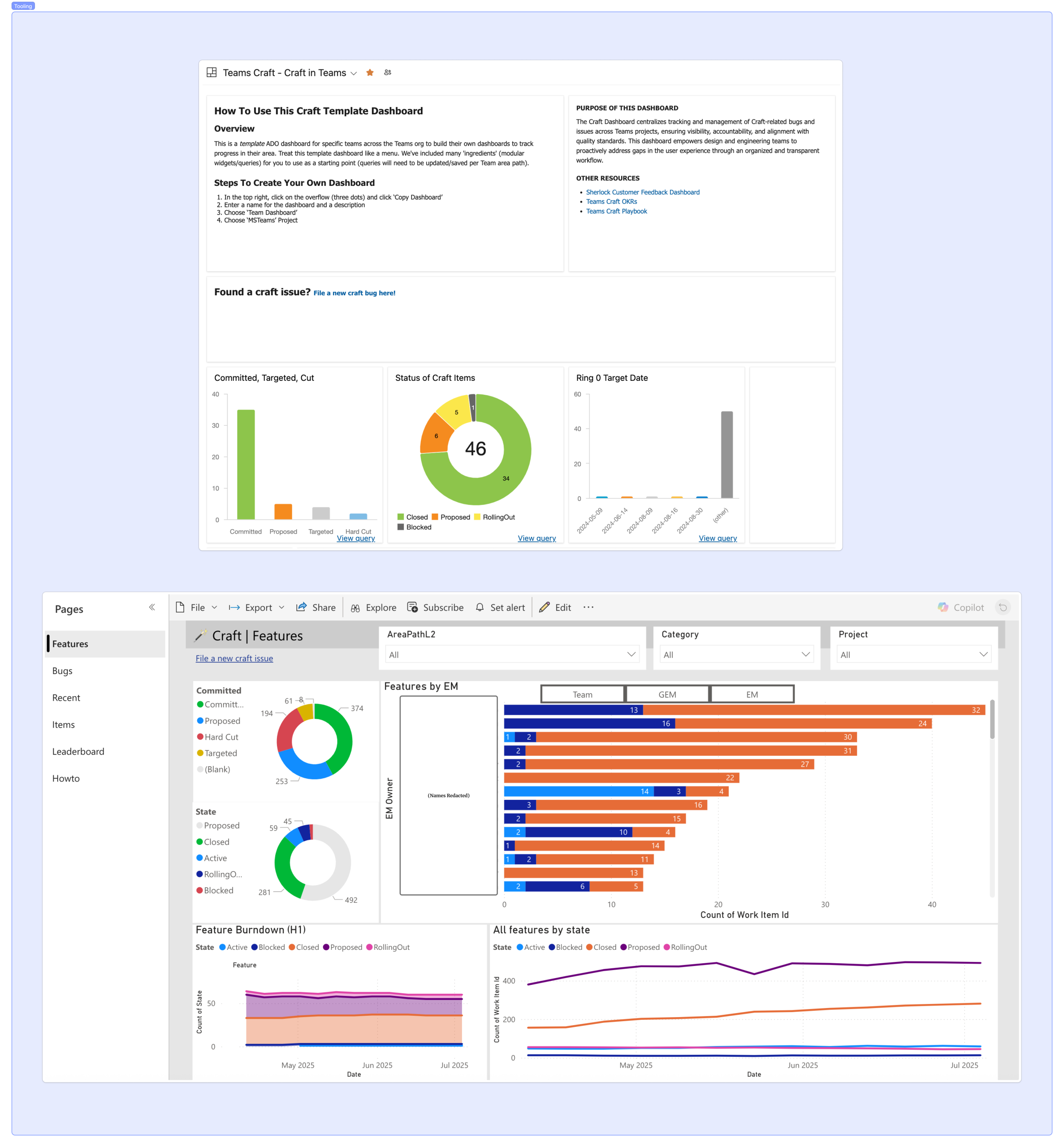The width and height of the screenshot is (1064, 1147).
Task: Click the dashboard grid icon
Action: coord(211,73)
